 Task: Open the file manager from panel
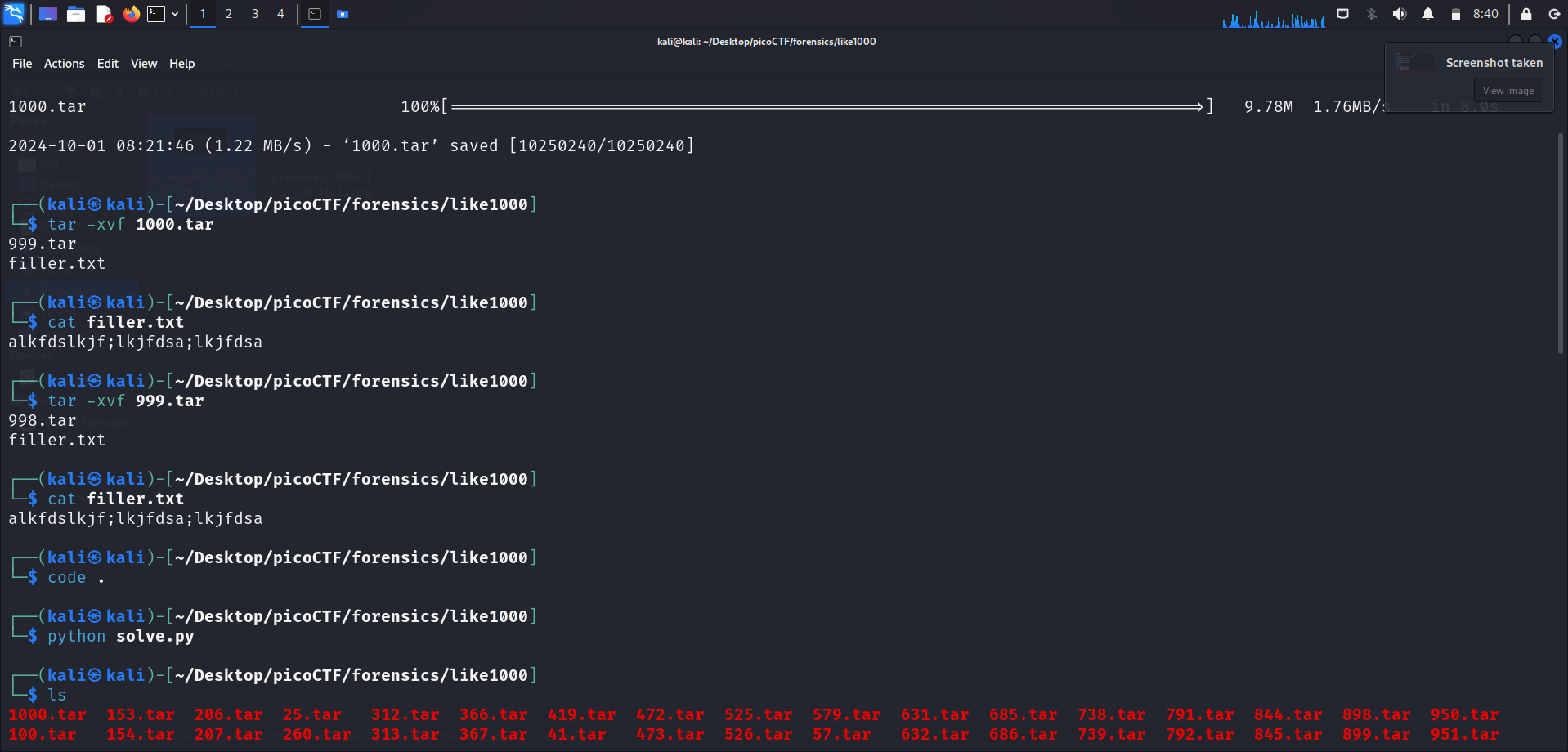(76, 14)
